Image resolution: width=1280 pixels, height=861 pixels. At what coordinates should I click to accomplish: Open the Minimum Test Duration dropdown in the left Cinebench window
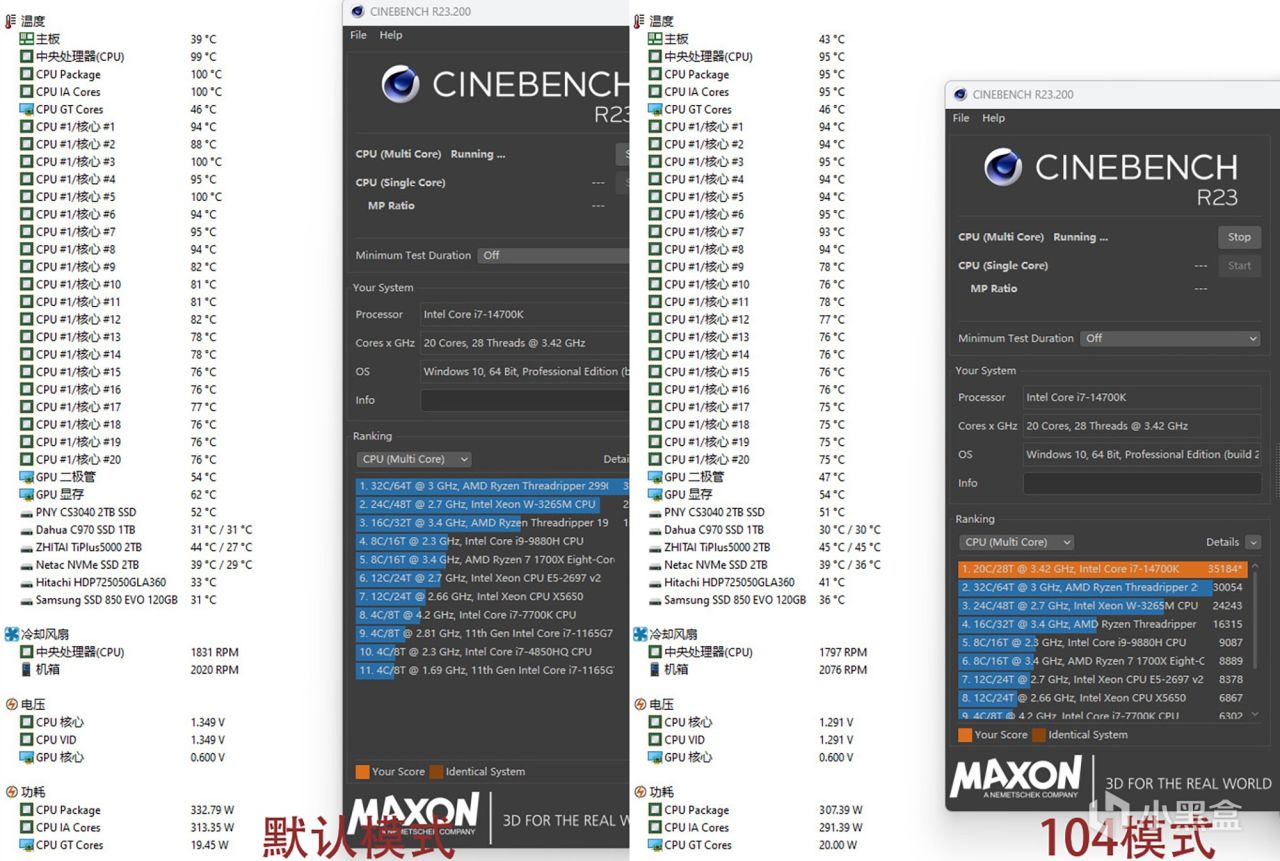(x=553, y=255)
